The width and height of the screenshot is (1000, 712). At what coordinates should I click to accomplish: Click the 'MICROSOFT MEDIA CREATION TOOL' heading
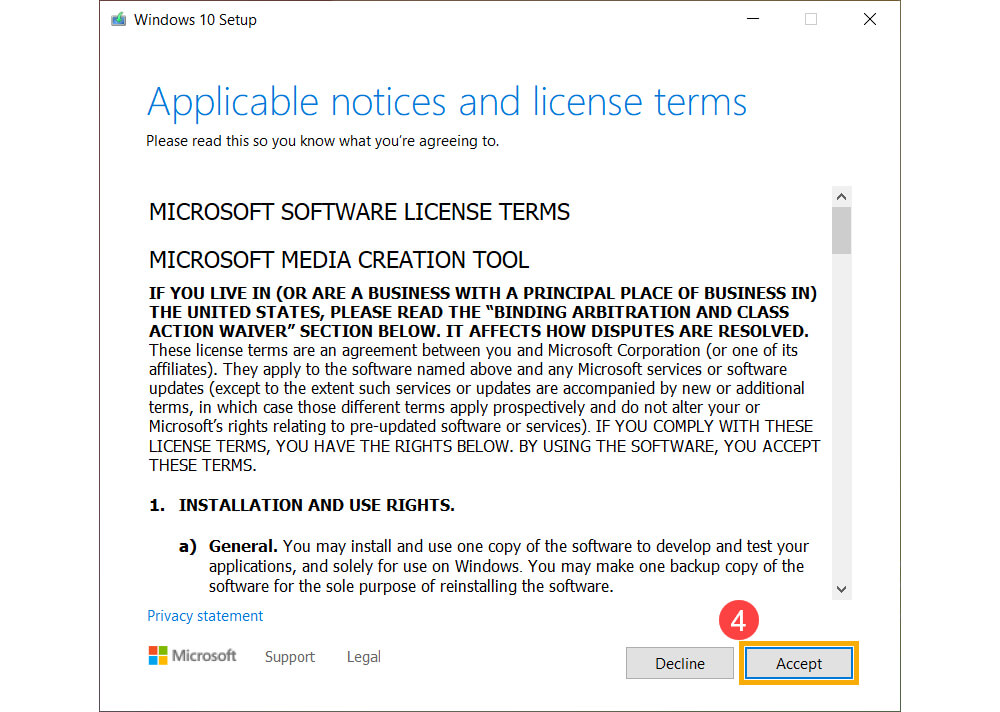[339, 260]
